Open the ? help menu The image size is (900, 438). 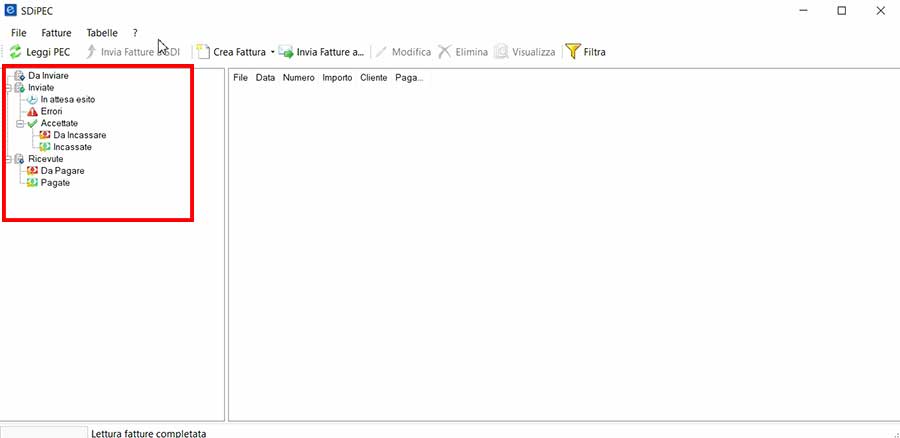(135, 33)
